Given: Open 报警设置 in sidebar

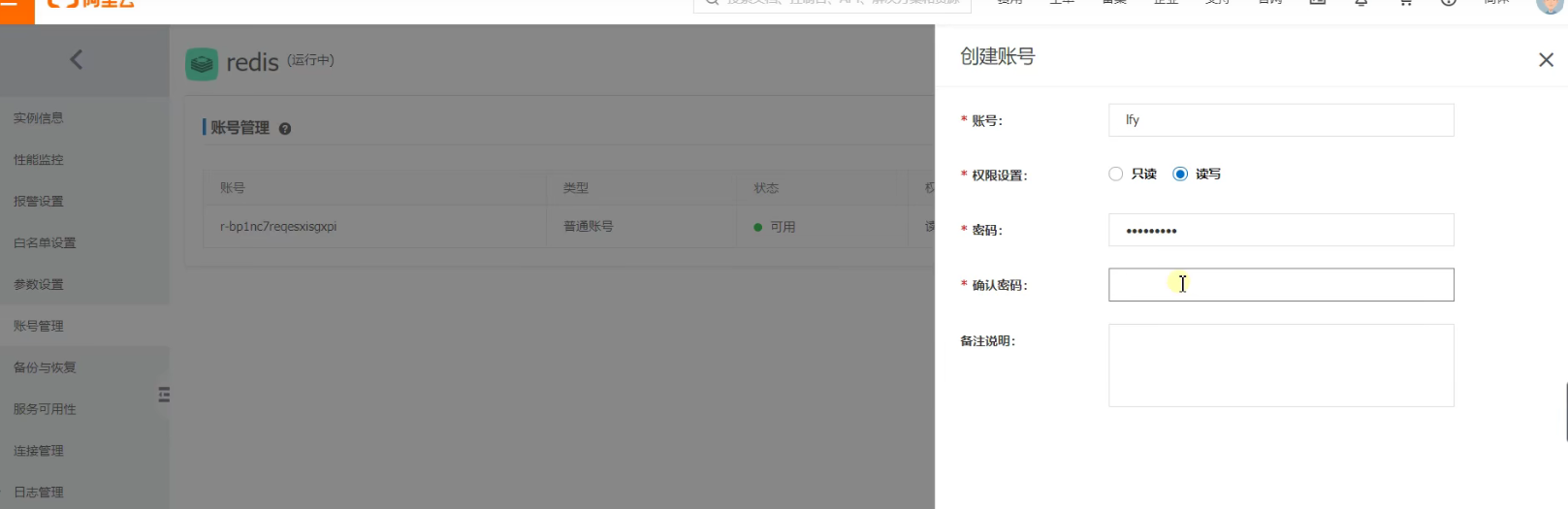Looking at the screenshot, I should click(x=39, y=202).
